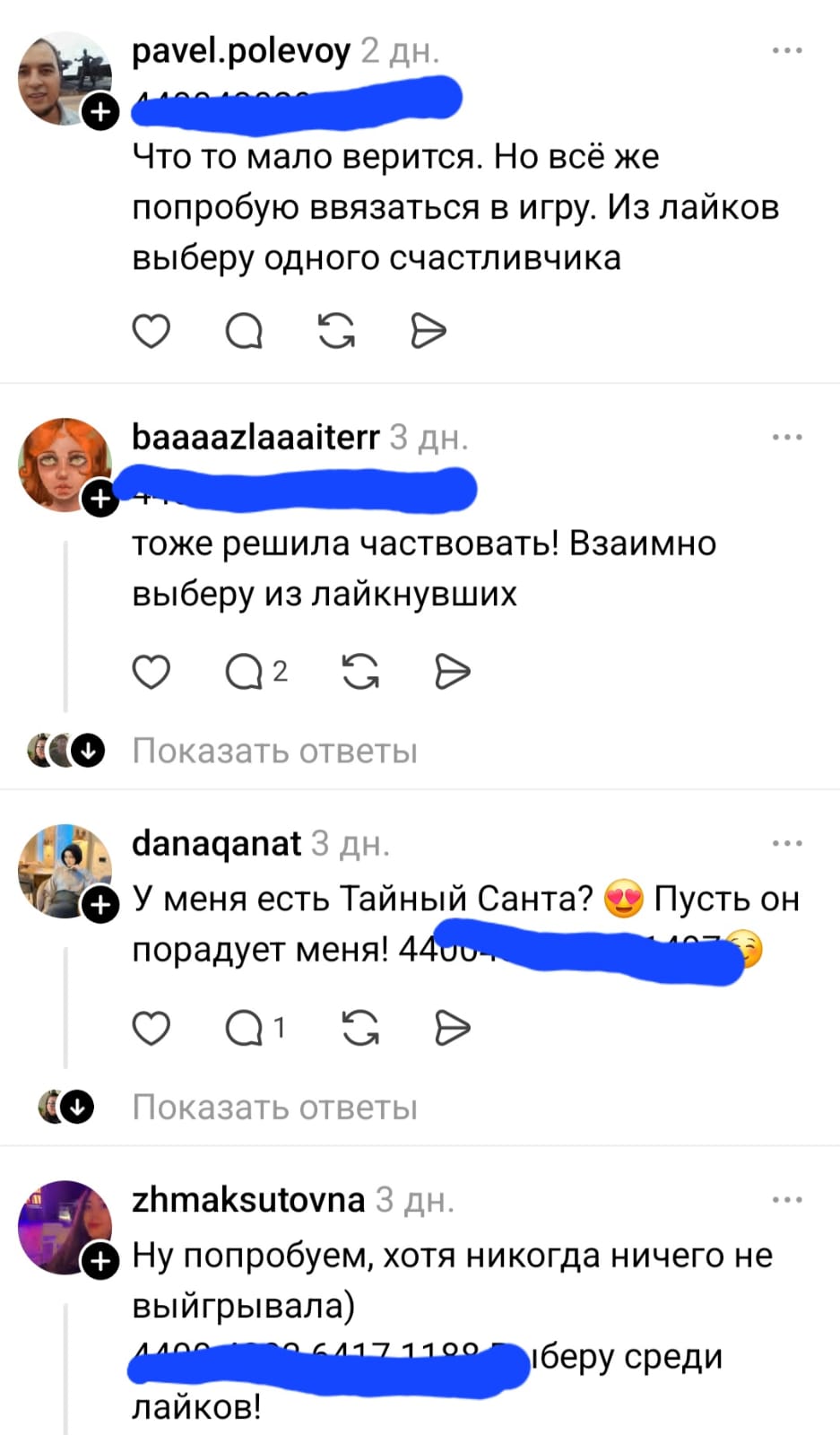Open danaqanat's profile from username
Screen dimensions: 840x1435
point(216,843)
